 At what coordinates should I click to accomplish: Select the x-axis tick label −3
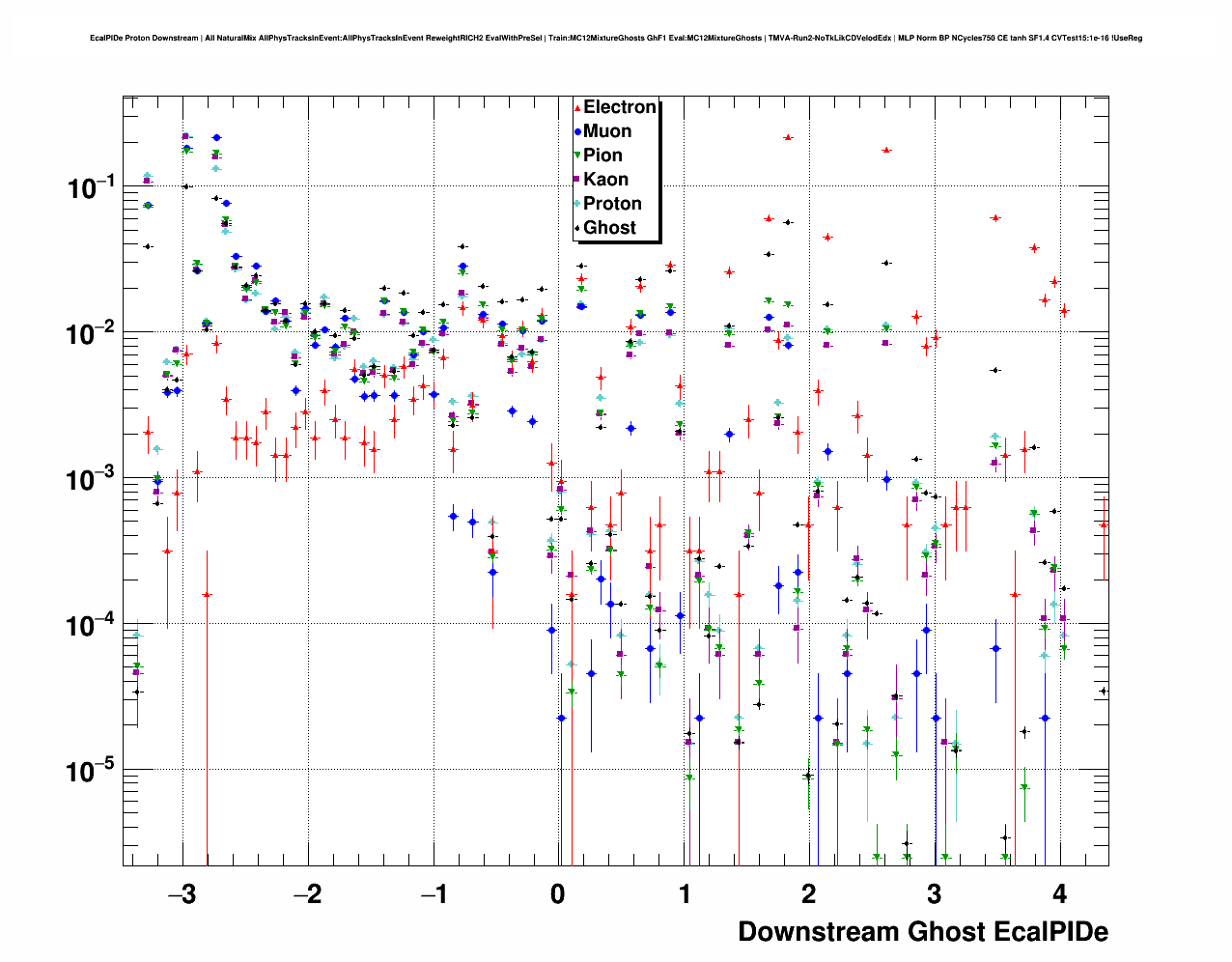[181, 894]
